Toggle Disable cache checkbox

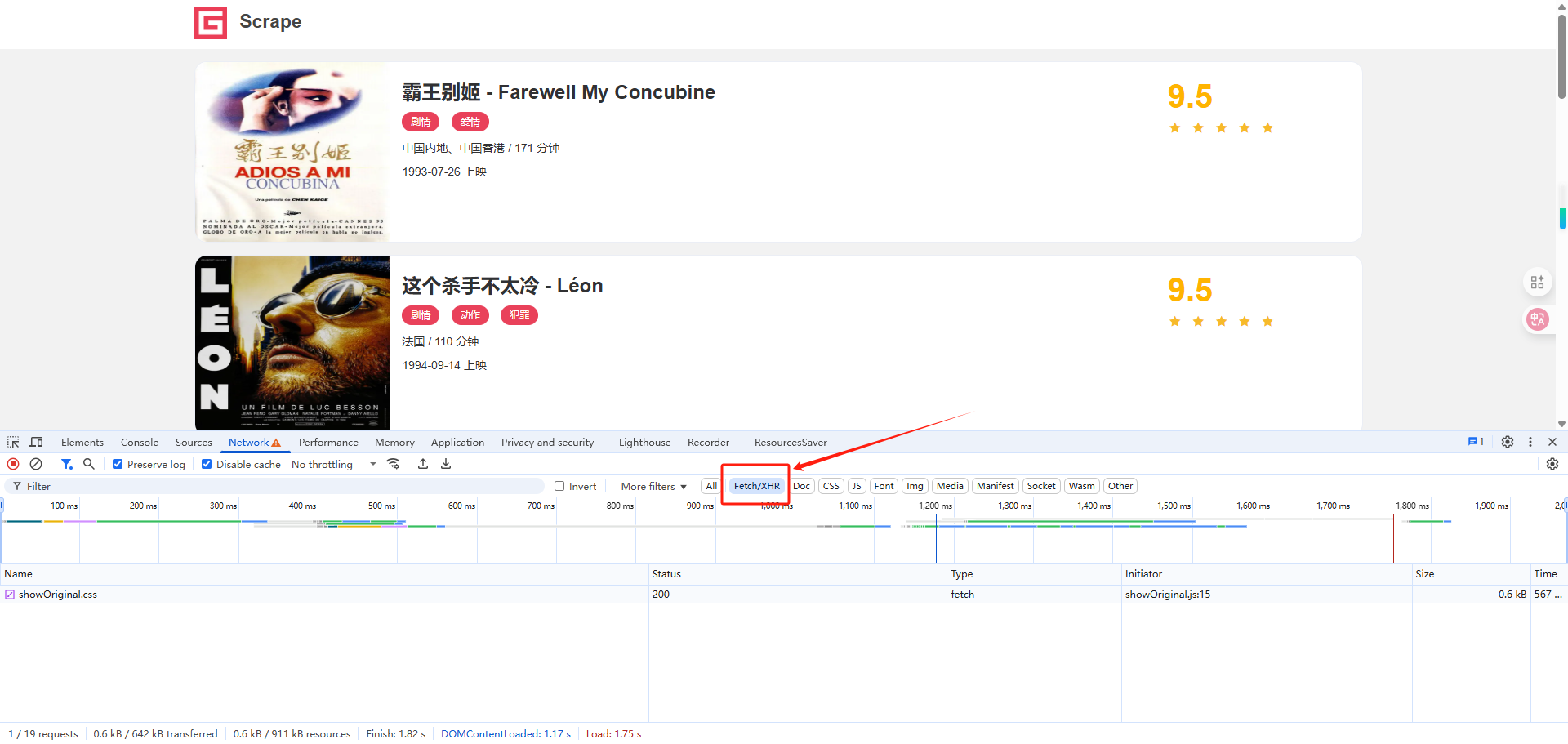[207, 464]
